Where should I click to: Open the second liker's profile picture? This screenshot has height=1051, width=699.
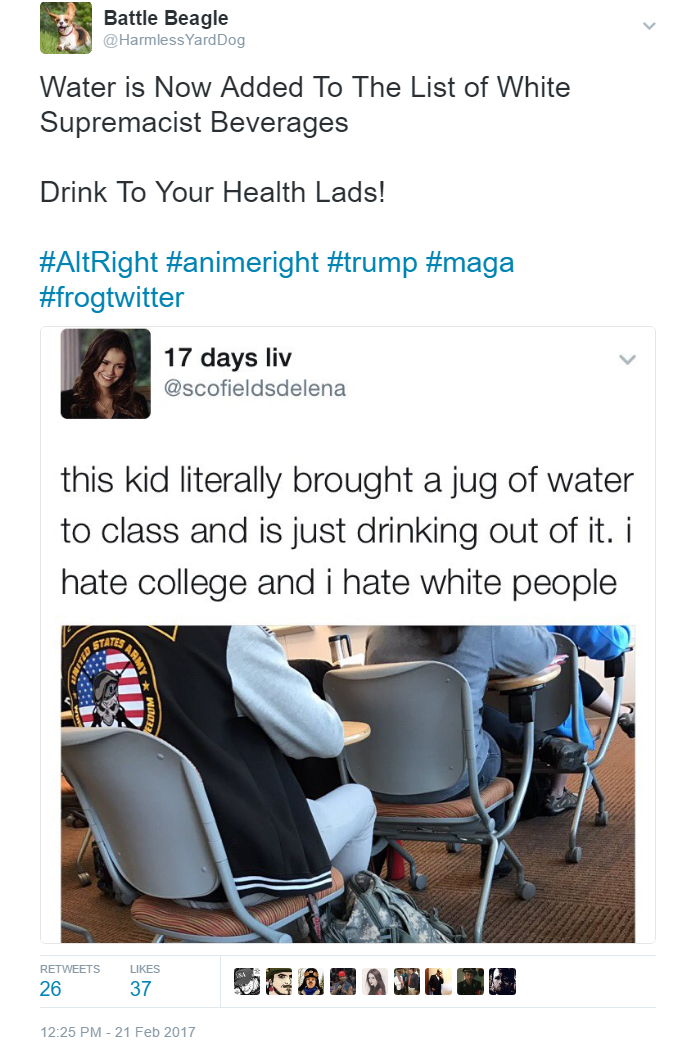pyautogui.click(x=278, y=981)
